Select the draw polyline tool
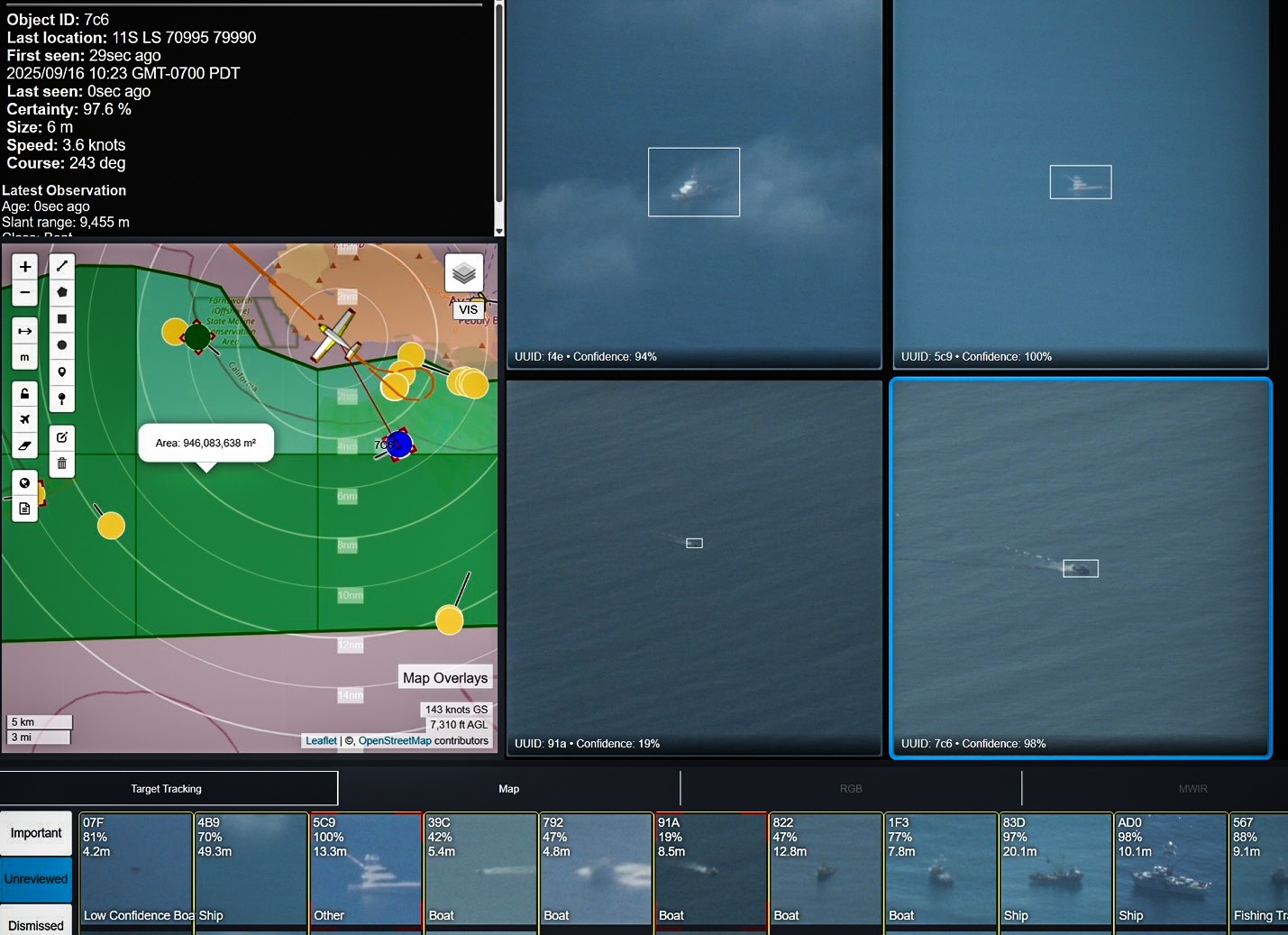1288x935 pixels. click(61, 266)
